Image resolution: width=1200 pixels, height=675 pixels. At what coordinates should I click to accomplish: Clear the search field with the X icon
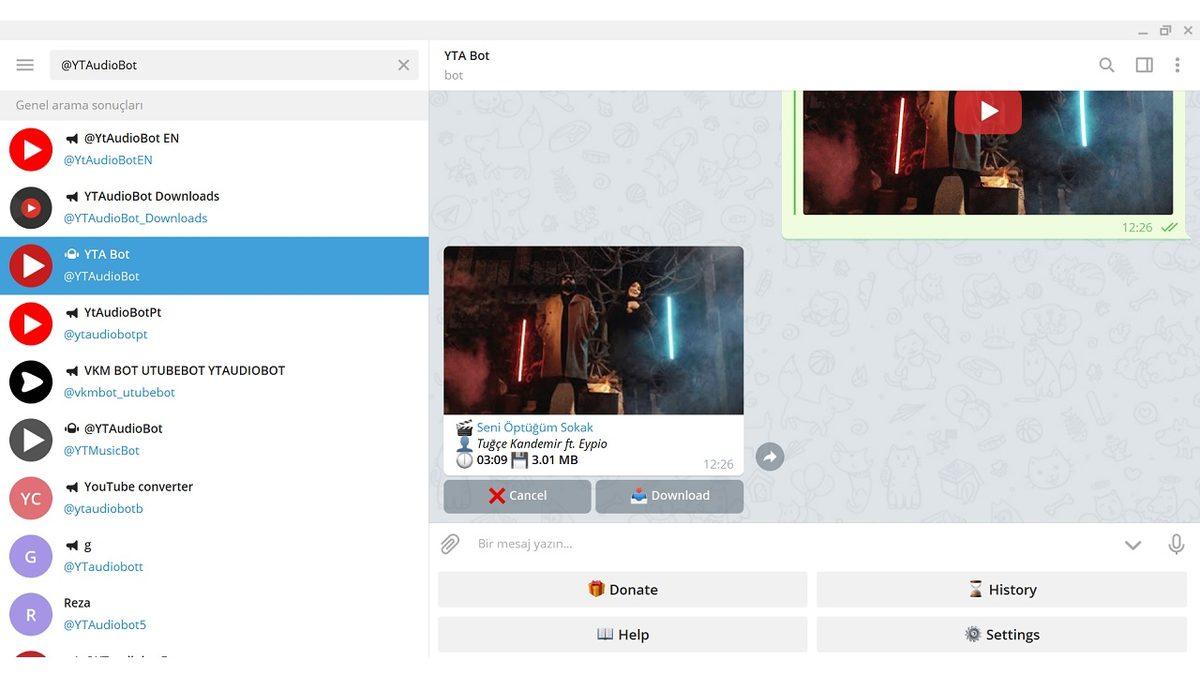click(x=403, y=64)
